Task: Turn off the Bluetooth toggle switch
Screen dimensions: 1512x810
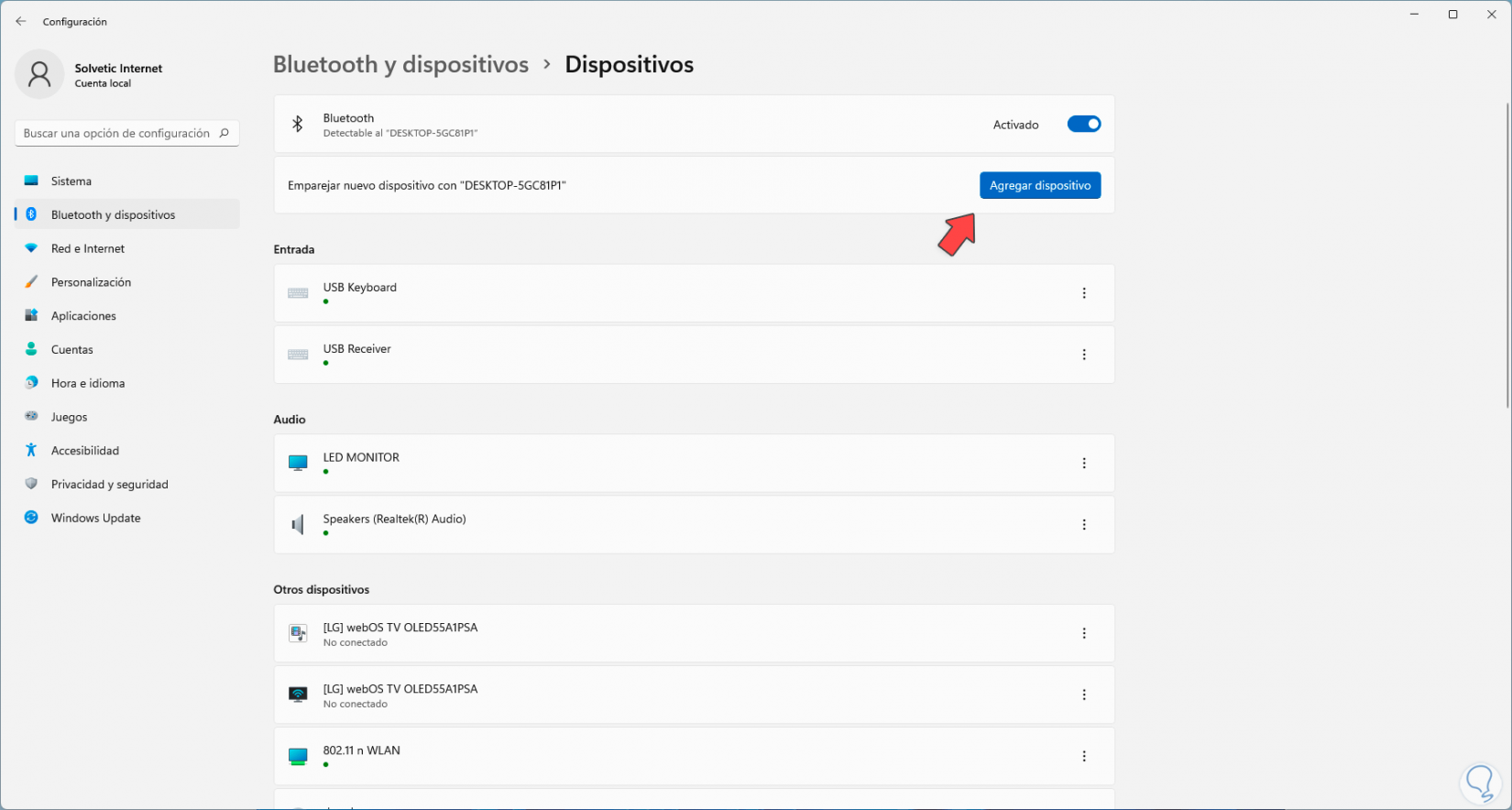Action: point(1083,125)
